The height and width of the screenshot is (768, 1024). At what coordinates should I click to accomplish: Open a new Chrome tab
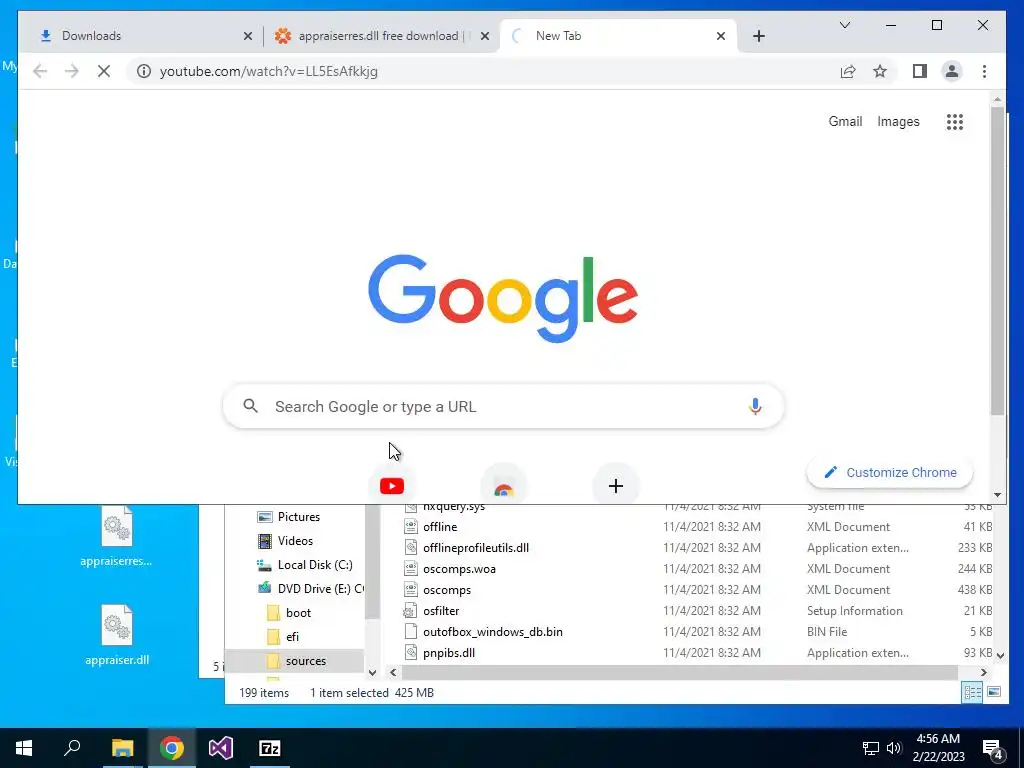coord(758,36)
